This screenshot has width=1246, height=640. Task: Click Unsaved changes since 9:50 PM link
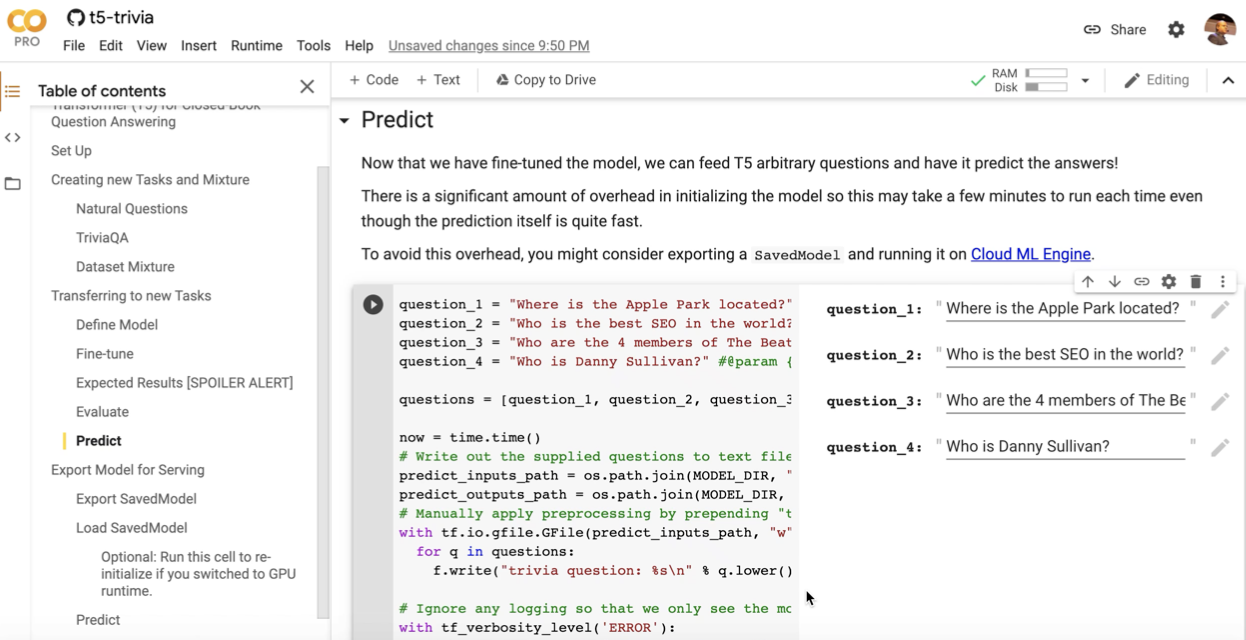tap(489, 46)
